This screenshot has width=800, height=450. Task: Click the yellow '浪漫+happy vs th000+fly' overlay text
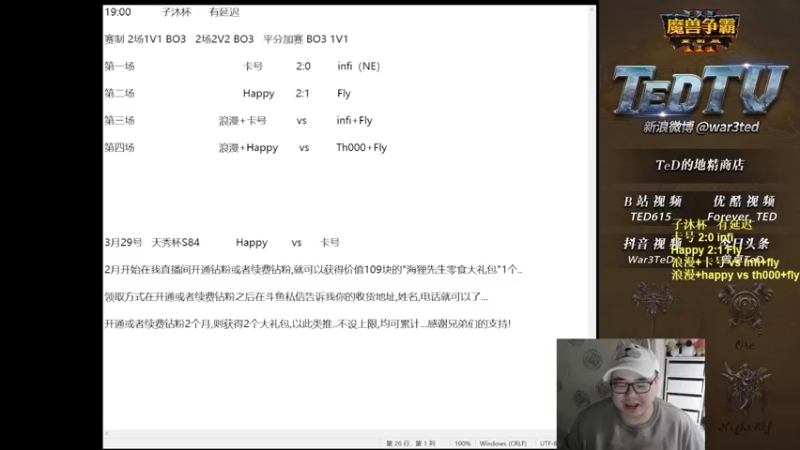pos(735,275)
